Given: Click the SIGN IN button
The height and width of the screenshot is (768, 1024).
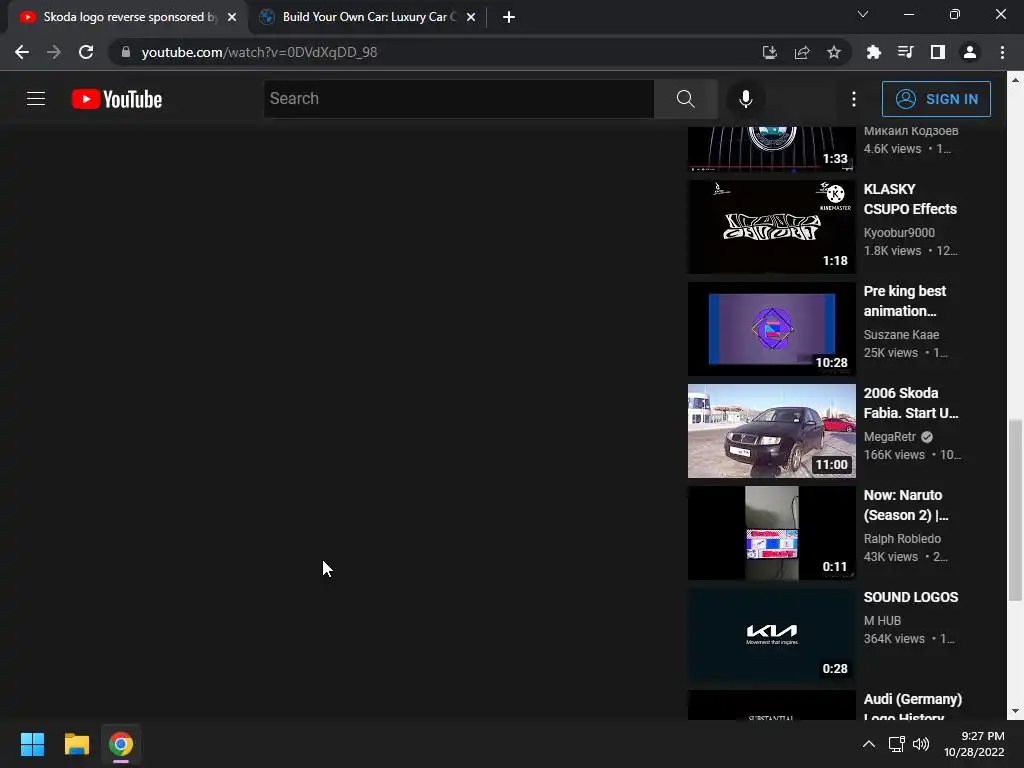Looking at the screenshot, I should (936, 99).
